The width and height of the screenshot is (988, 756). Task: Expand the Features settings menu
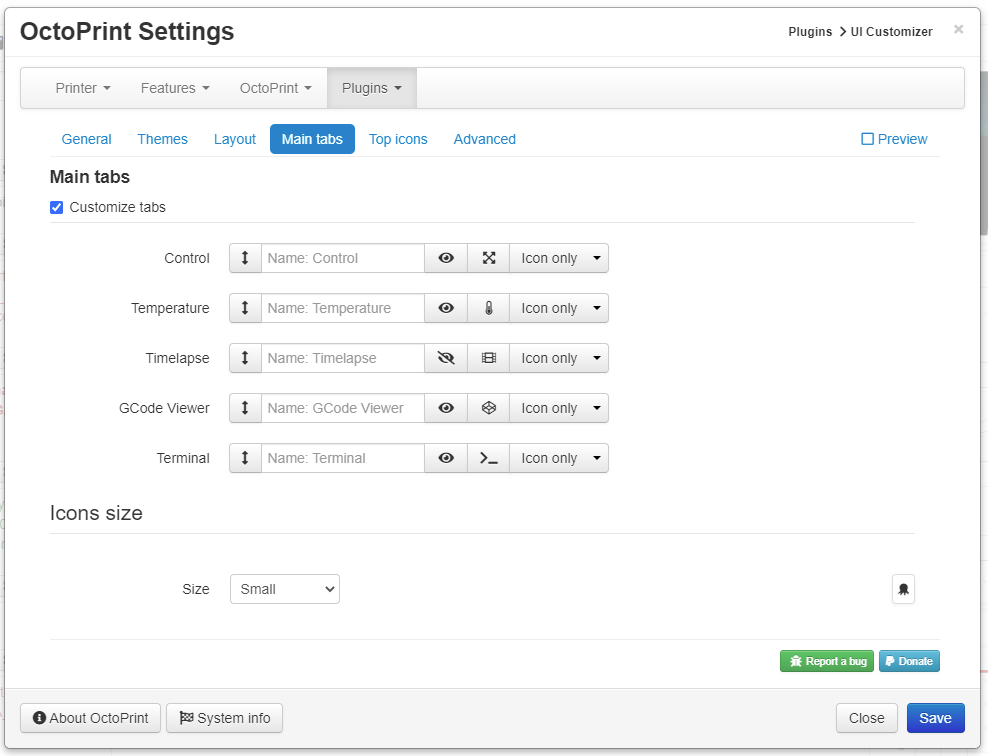[175, 88]
